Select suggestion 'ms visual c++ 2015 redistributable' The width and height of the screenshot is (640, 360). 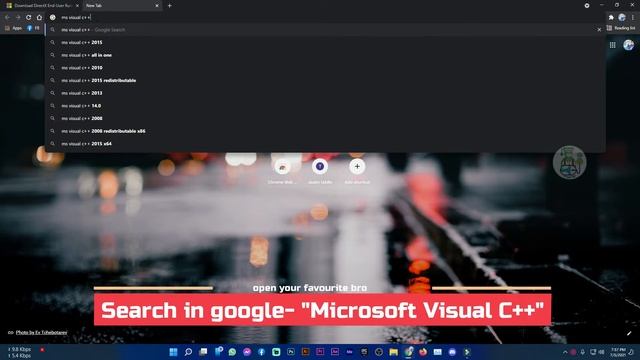(x=324, y=80)
